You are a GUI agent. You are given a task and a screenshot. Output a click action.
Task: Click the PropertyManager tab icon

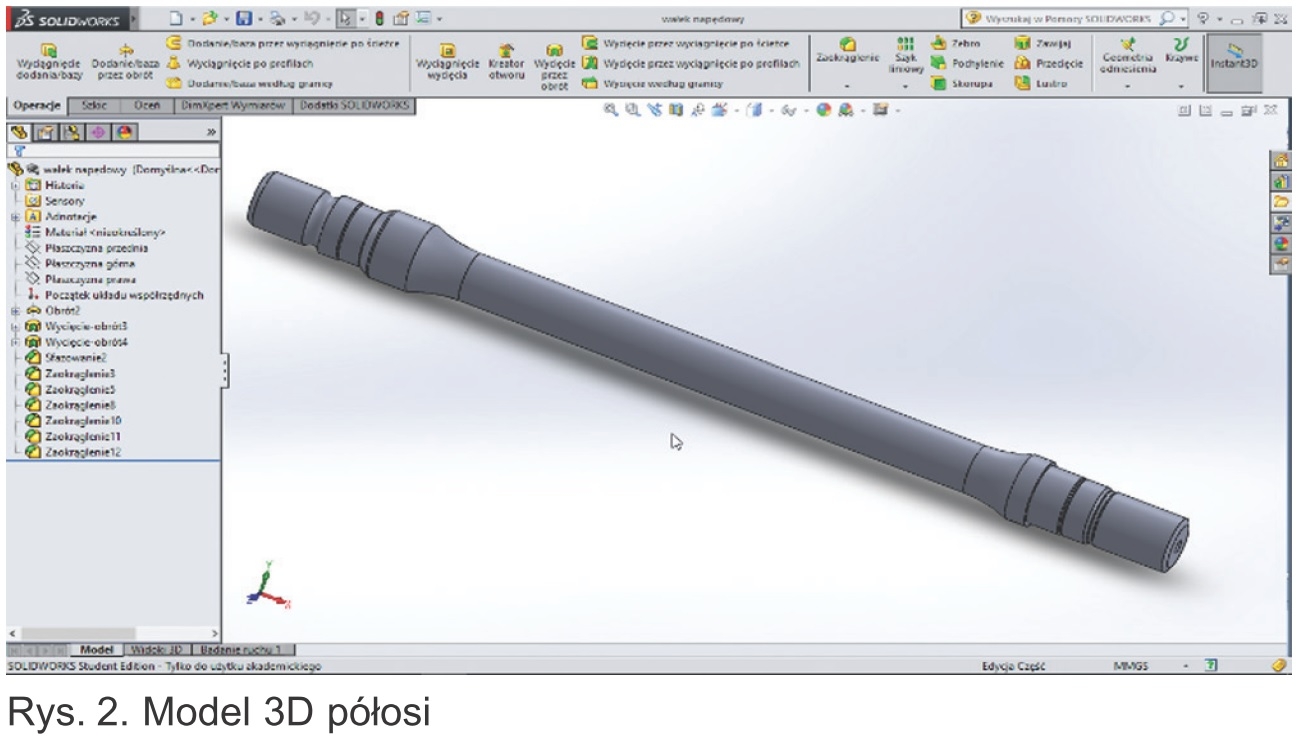44,132
